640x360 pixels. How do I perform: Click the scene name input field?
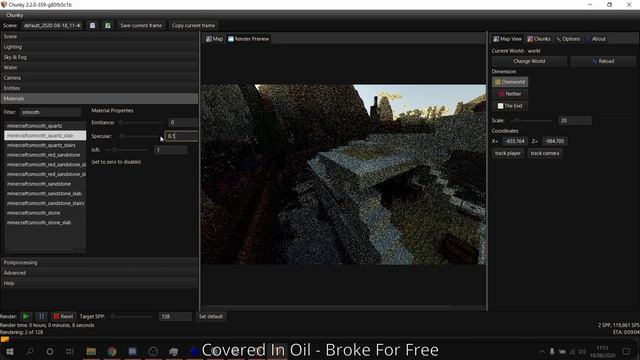click(x=52, y=25)
